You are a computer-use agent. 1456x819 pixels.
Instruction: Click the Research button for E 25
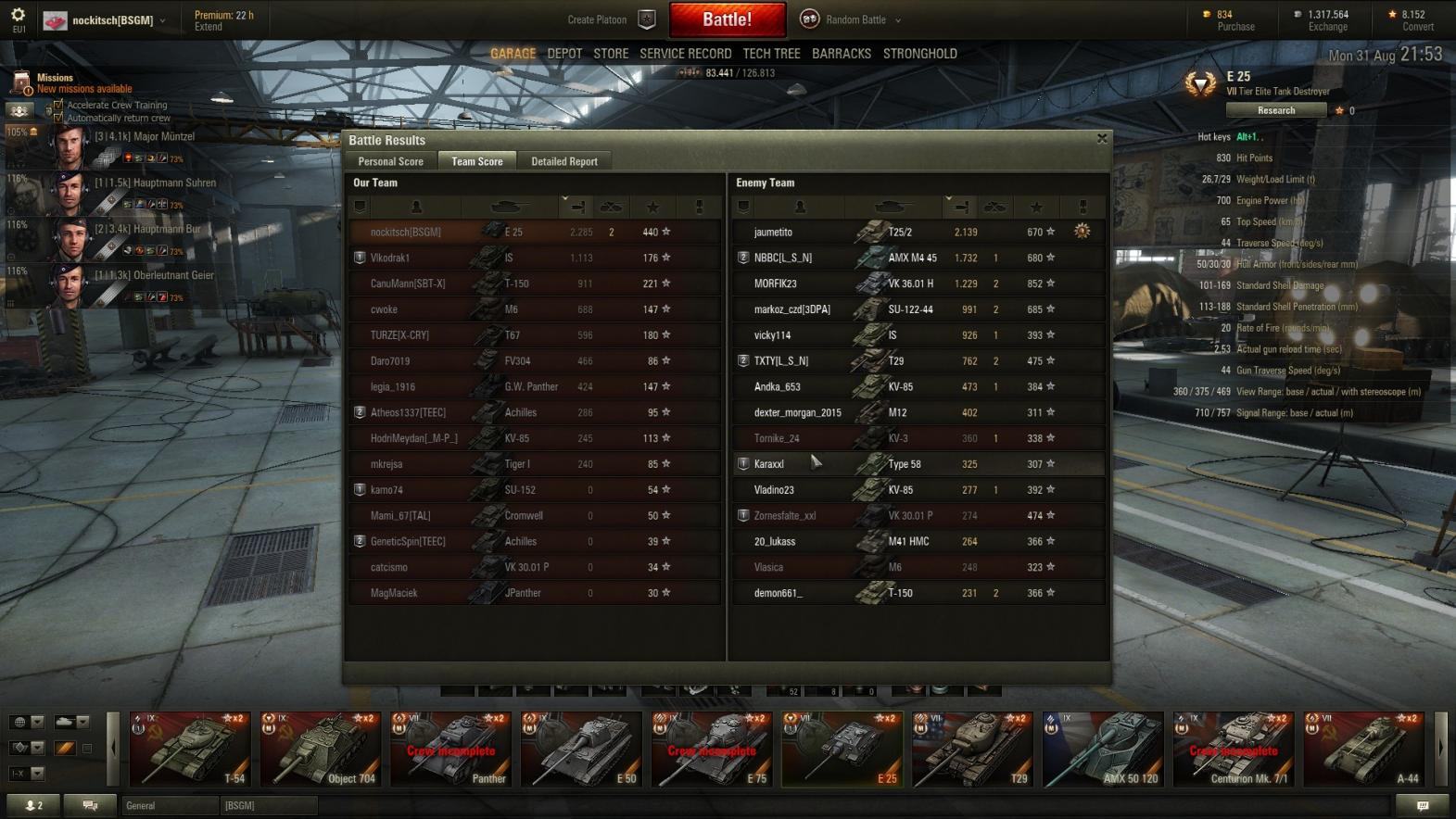(1276, 110)
